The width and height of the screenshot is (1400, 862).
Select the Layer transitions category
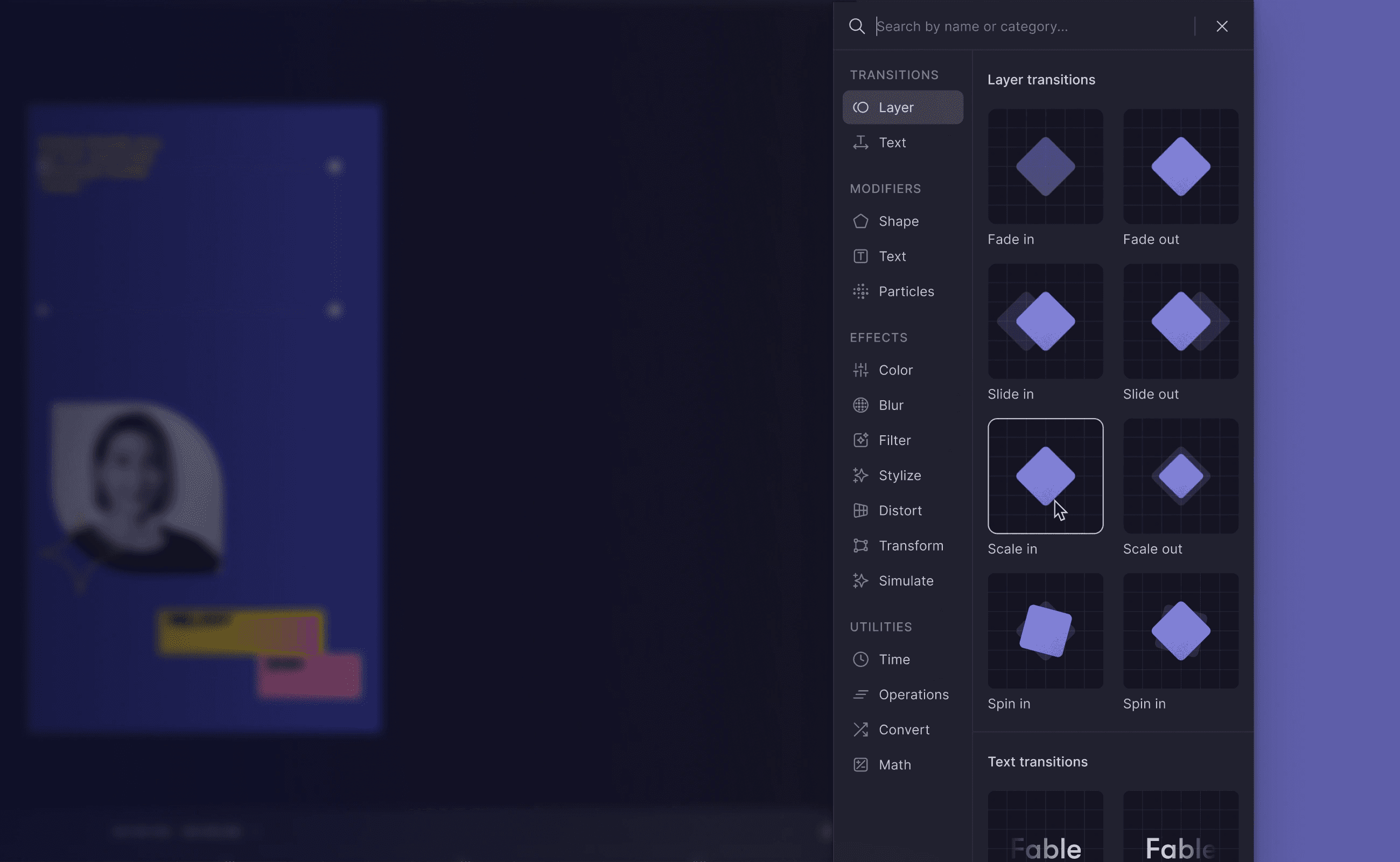pyautogui.click(x=902, y=107)
